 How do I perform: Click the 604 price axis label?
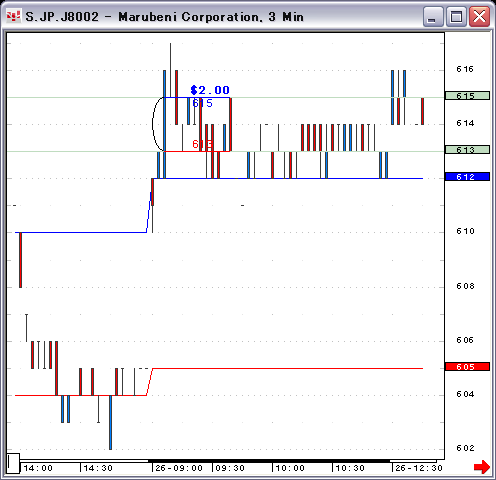(x=465, y=394)
